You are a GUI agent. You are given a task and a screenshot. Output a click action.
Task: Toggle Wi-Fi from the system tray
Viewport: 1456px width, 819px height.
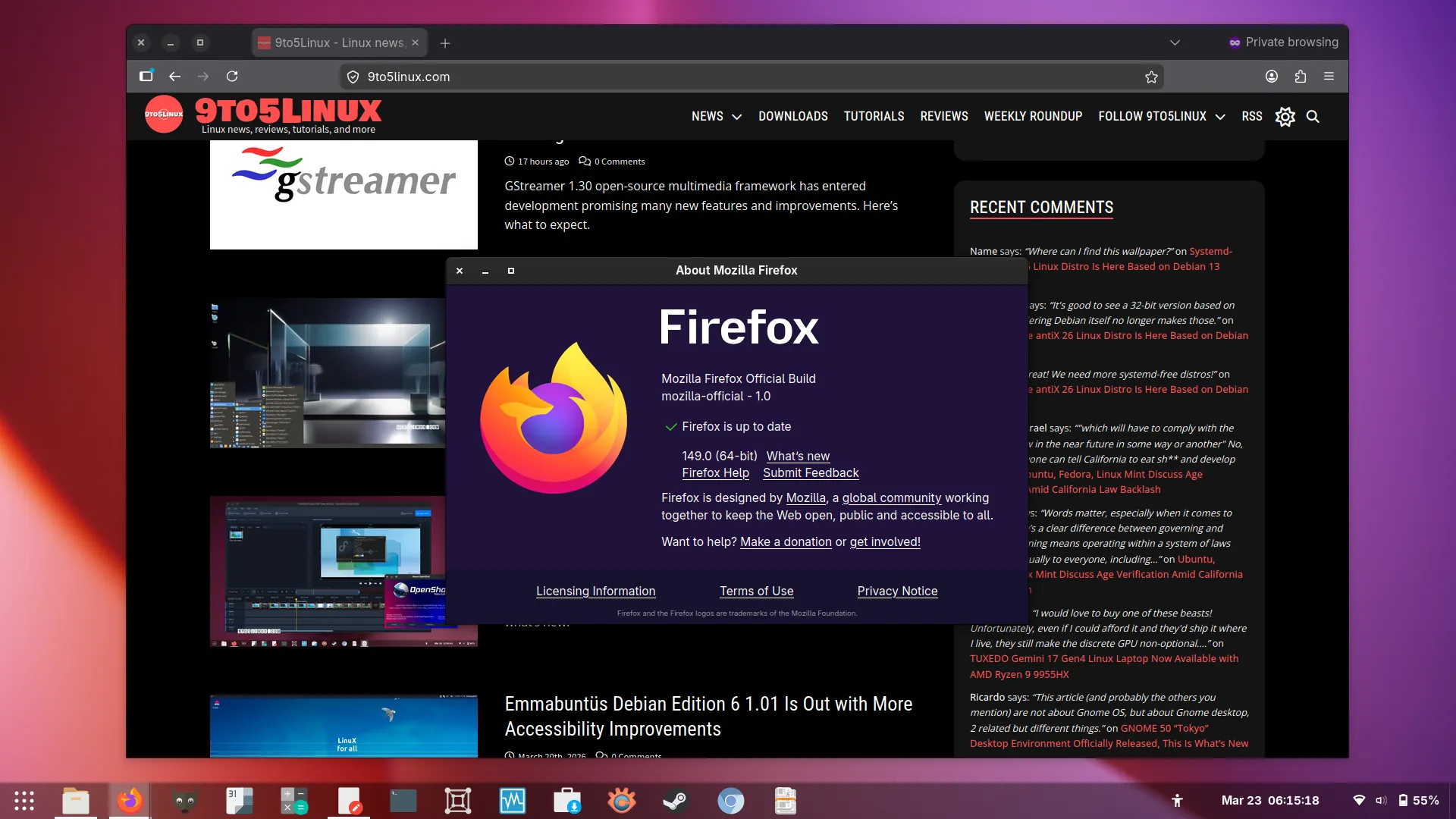pyautogui.click(x=1360, y=800)
